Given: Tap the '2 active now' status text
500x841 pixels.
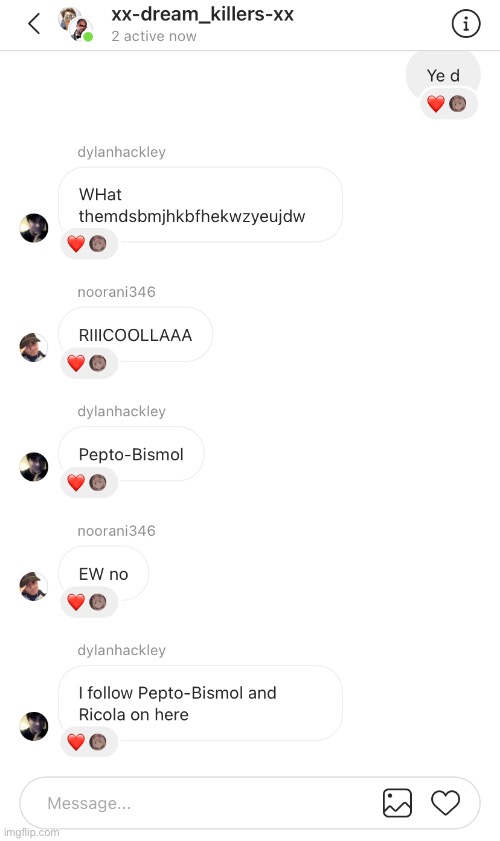Looking at the screenshot, I should [154, 36].
